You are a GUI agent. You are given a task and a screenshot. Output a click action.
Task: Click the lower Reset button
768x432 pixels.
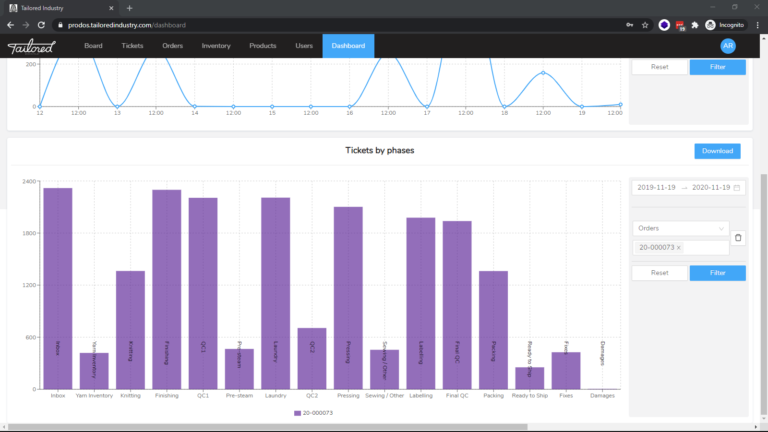coord(659,272)
